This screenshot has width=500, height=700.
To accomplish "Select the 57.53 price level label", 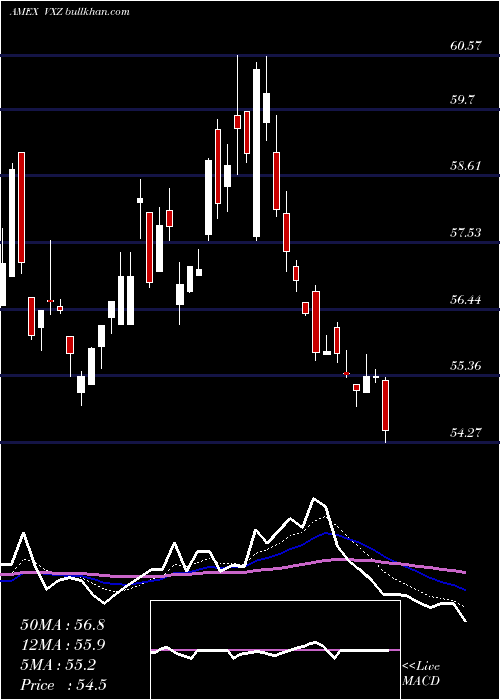I will click(466, 232).
